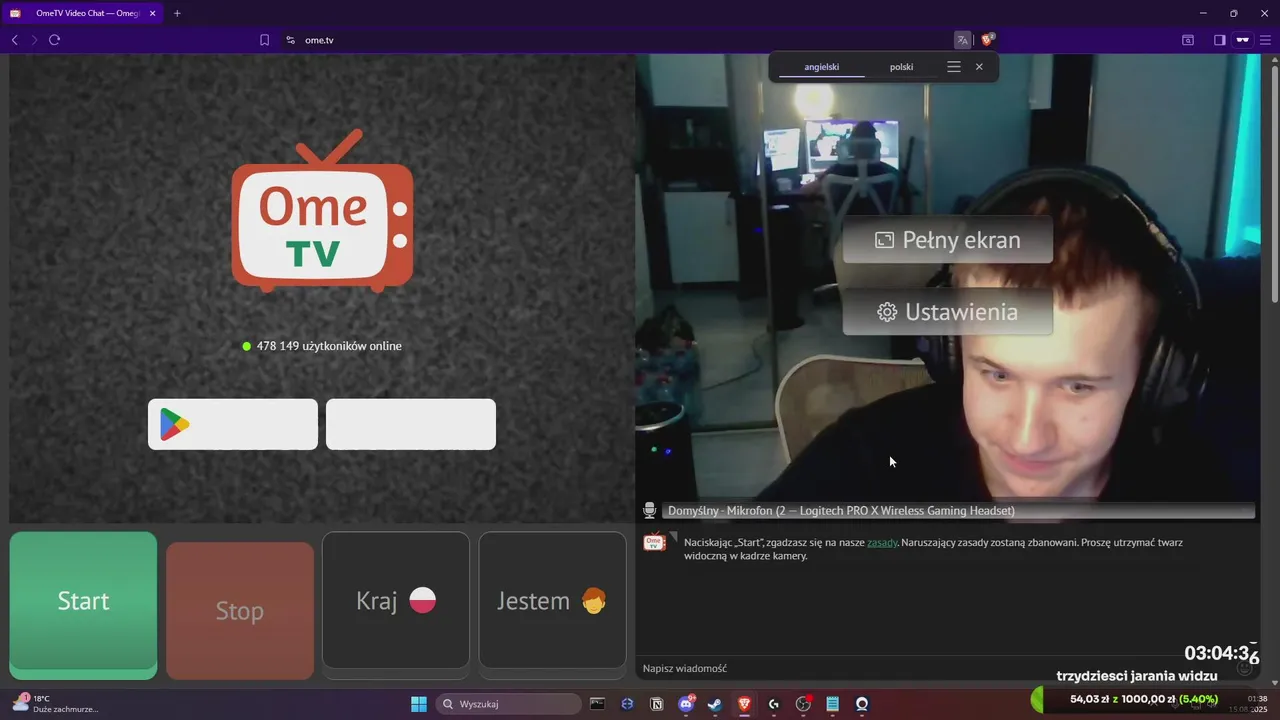Close the translate popup

[x=979, y=67]
